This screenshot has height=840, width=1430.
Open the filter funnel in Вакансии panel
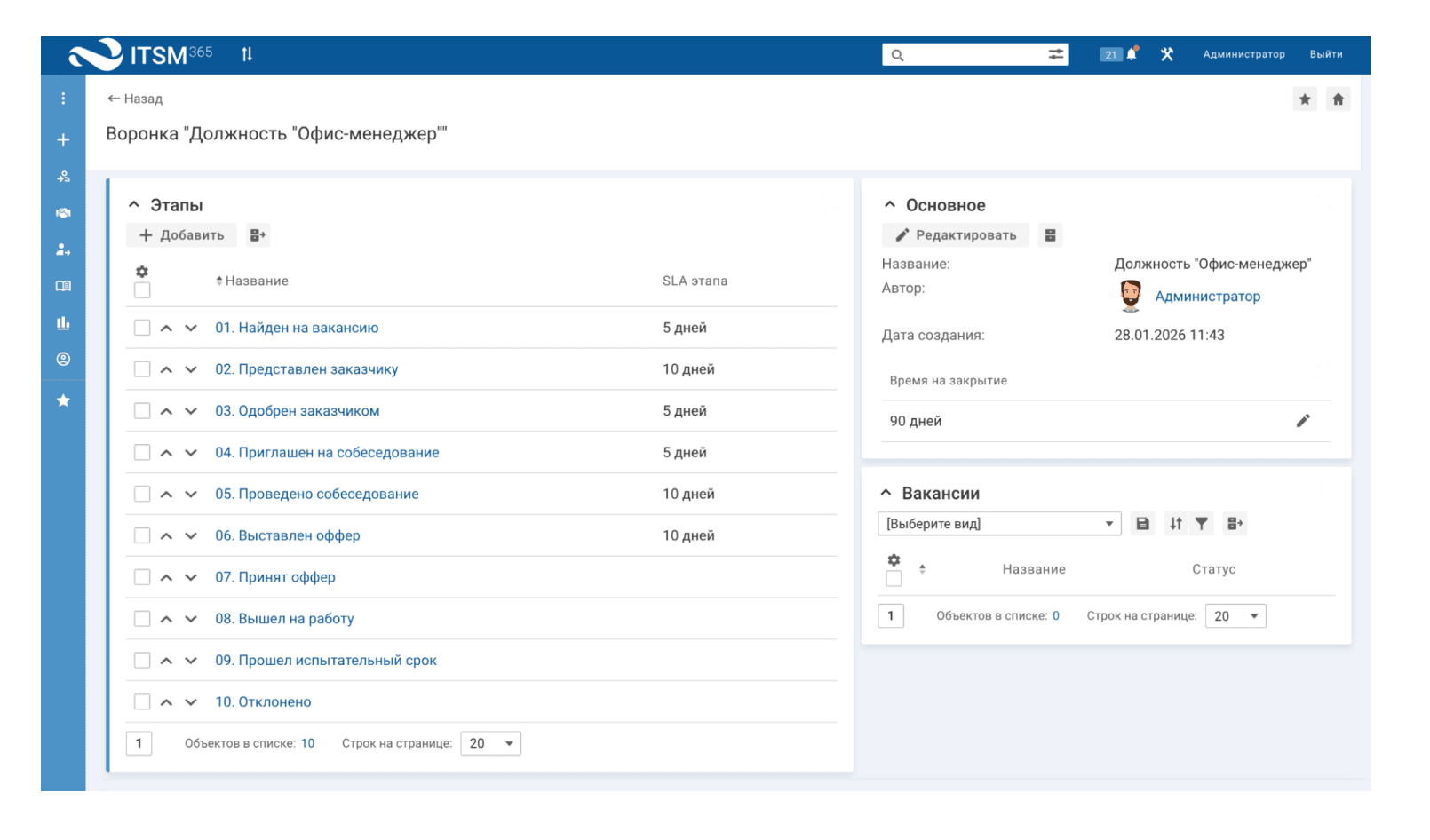click(1202, 524)
